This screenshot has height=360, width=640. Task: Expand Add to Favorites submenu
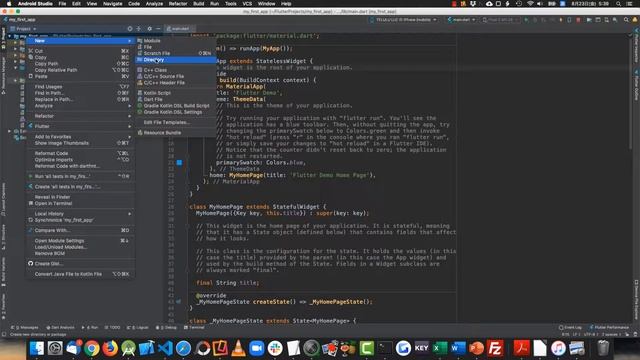(80, 137)
